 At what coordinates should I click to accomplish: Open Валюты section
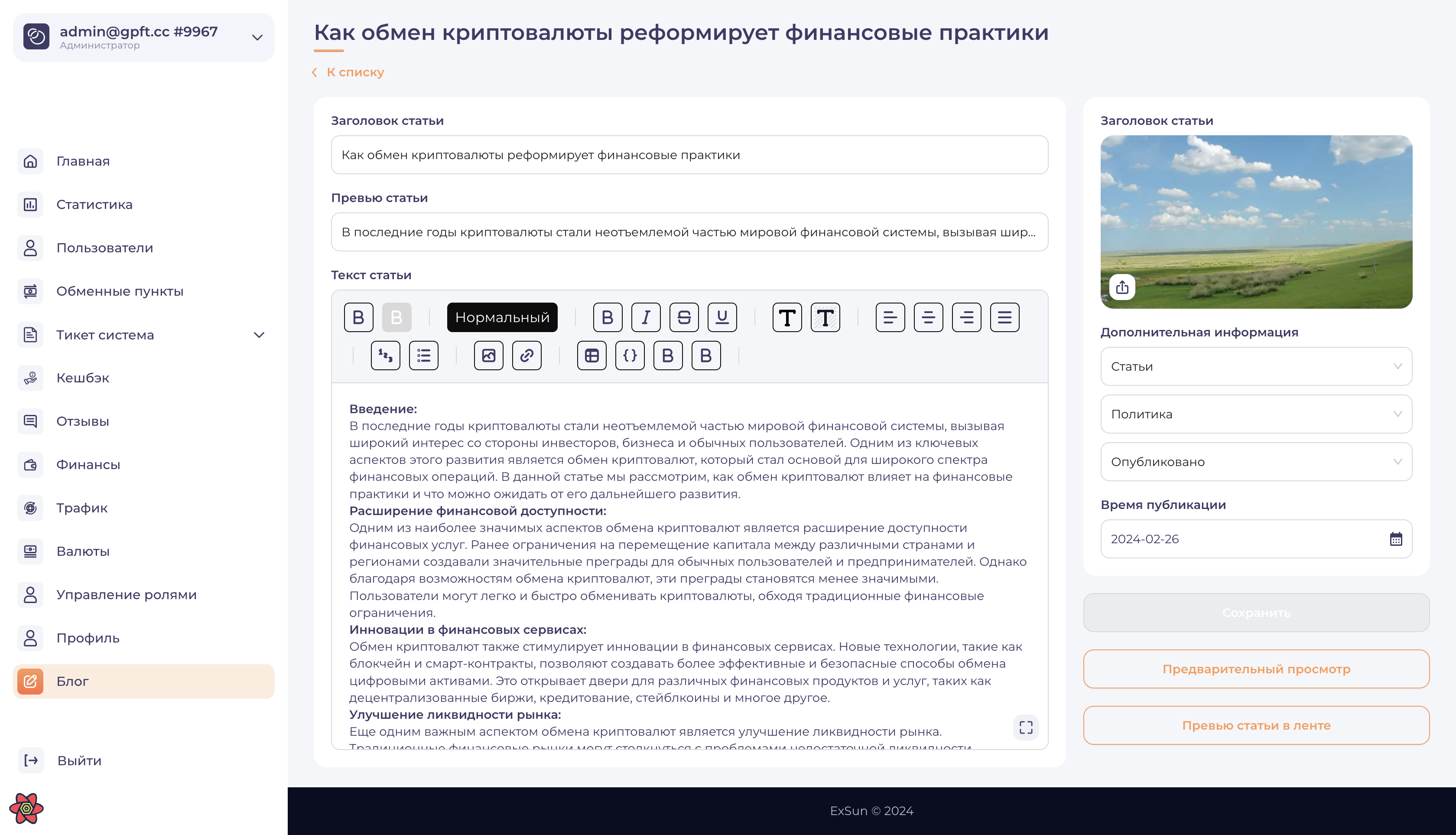tap(144, 551)
